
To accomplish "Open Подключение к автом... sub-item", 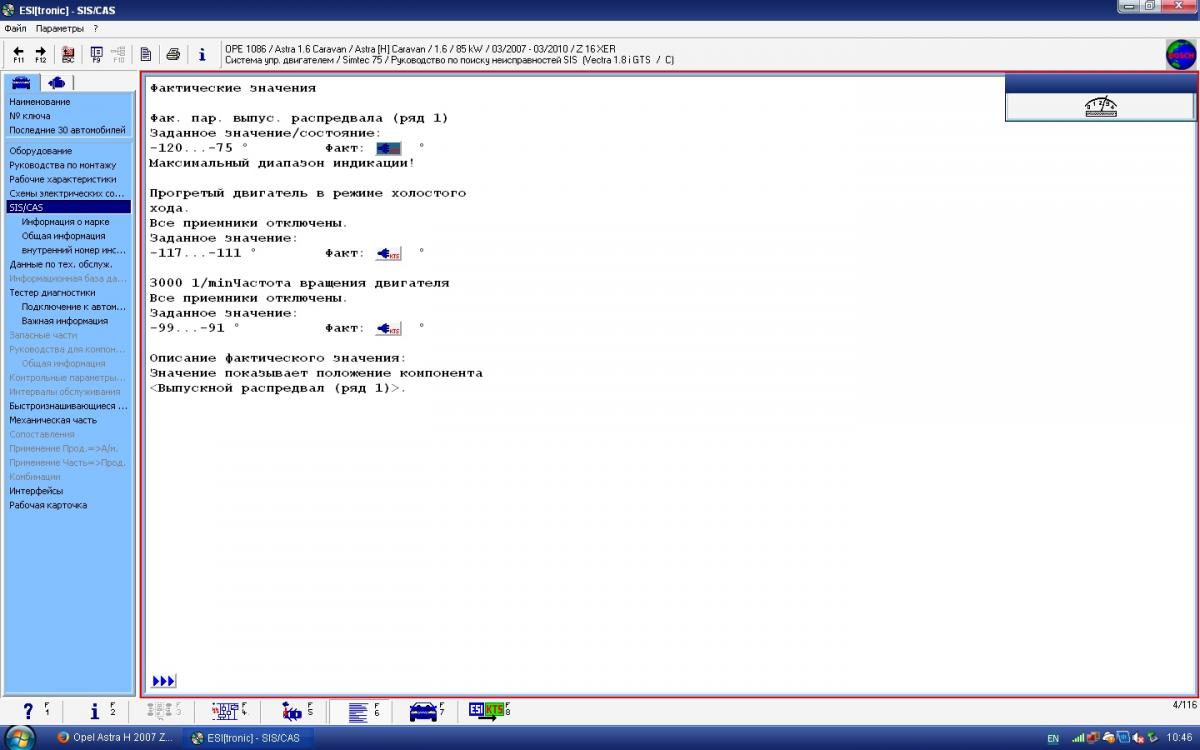I will pyautogui.click(x=75, y=307).
